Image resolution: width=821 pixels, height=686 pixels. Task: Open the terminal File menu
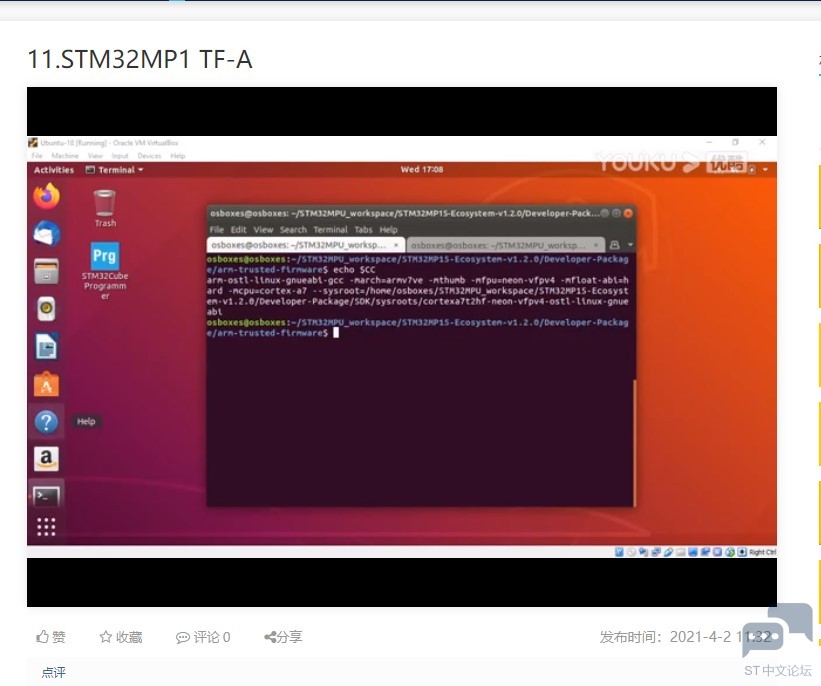click(x=216, y=230)
